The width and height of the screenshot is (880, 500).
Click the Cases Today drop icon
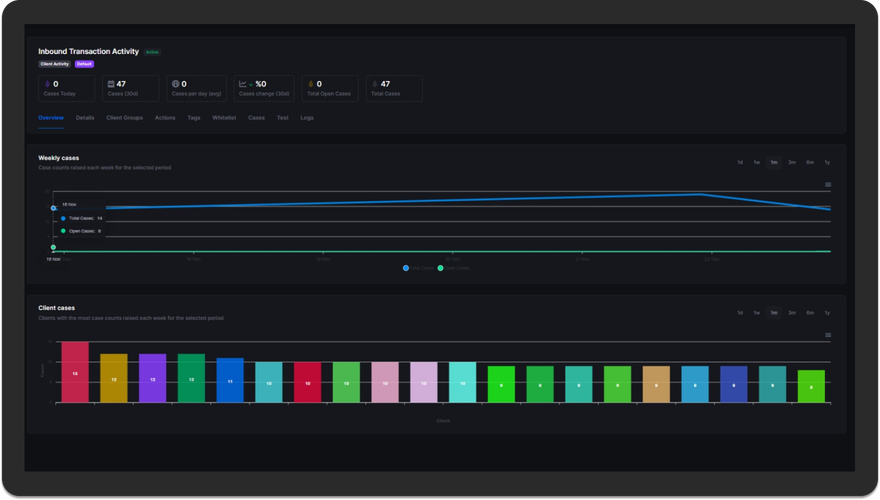click(47, 84)
